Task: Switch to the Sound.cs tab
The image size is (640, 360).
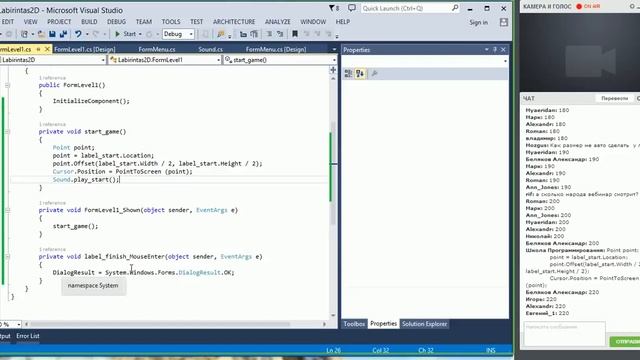Action: [x=211, y=49]
